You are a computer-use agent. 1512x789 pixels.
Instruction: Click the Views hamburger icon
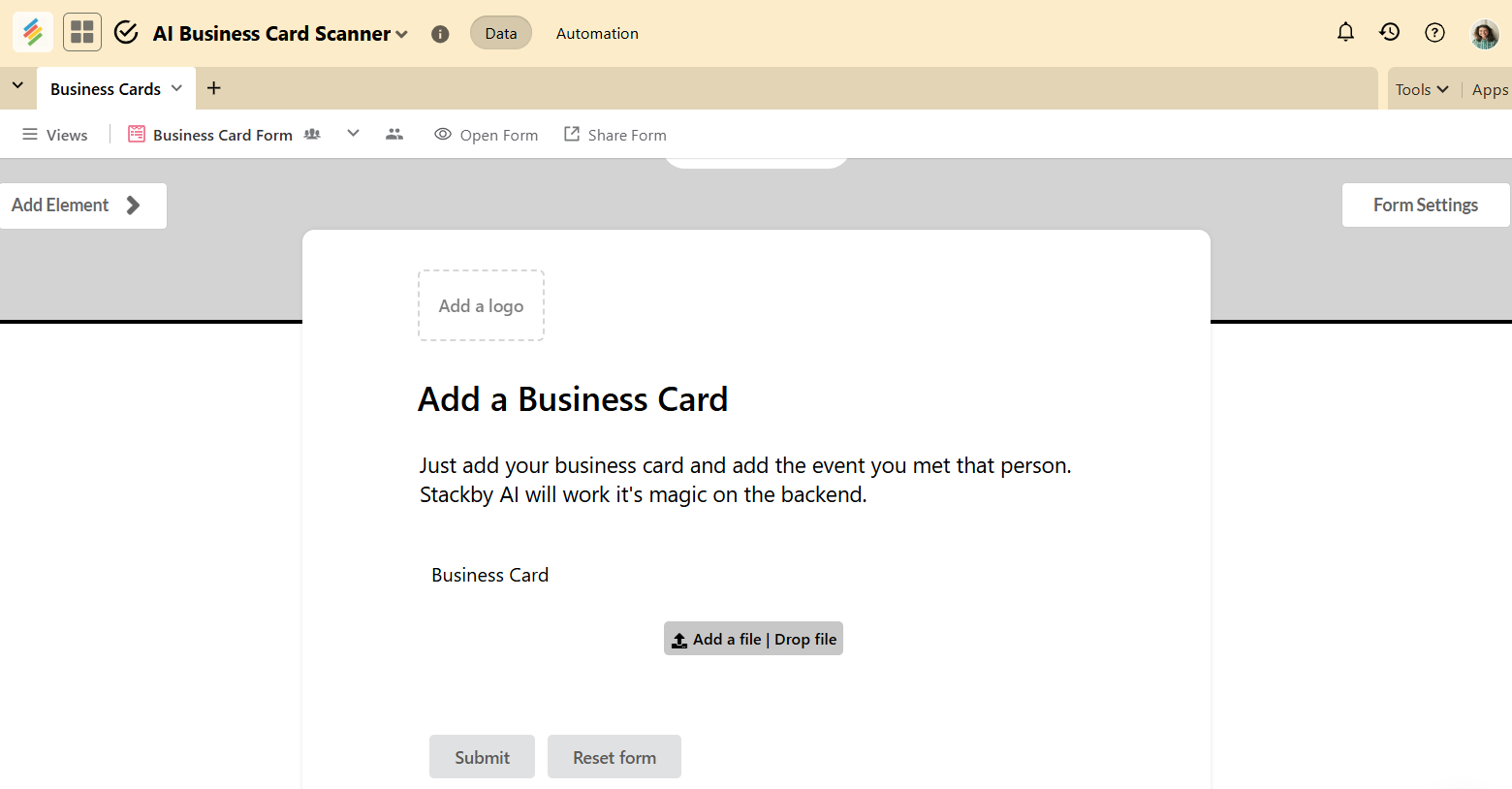pos(31,134)
